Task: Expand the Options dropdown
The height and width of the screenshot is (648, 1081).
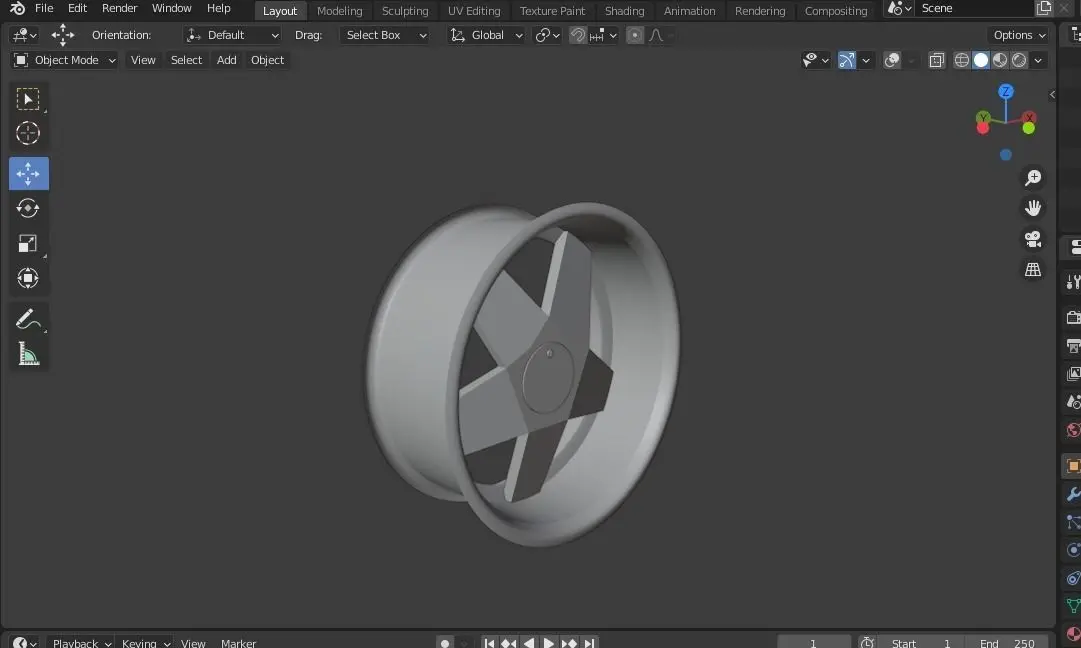Action: point(1020,35)
